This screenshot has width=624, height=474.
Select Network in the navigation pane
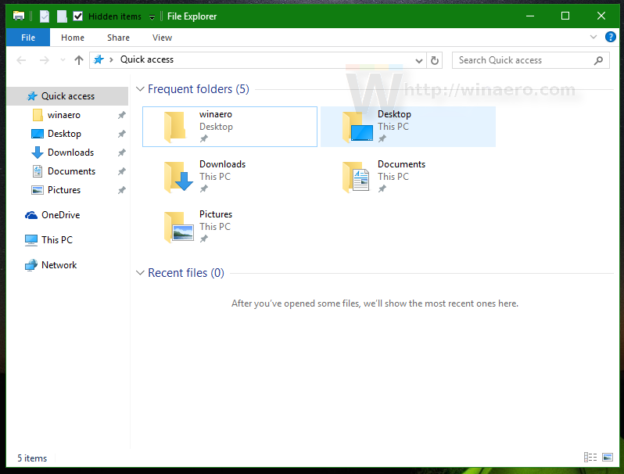coord(58,265)
